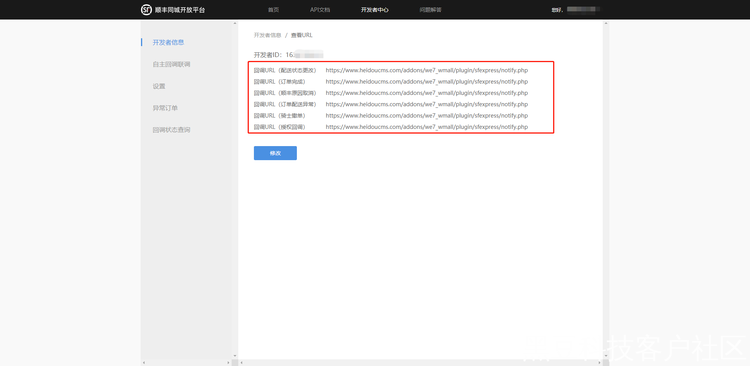Open 设置 in the left sidebar
This screenshot has width=750, height=366.
(x=159, y=86)
